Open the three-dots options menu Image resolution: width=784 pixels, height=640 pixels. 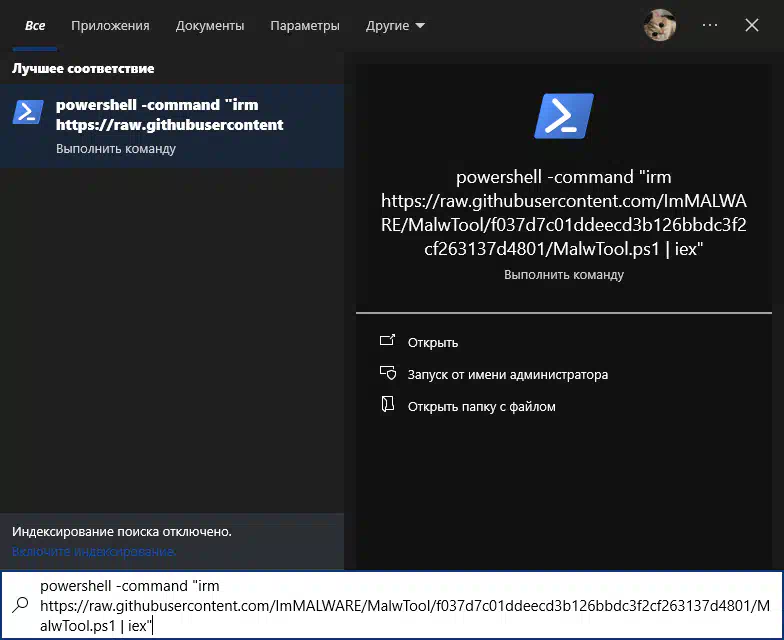coord(710,25)
